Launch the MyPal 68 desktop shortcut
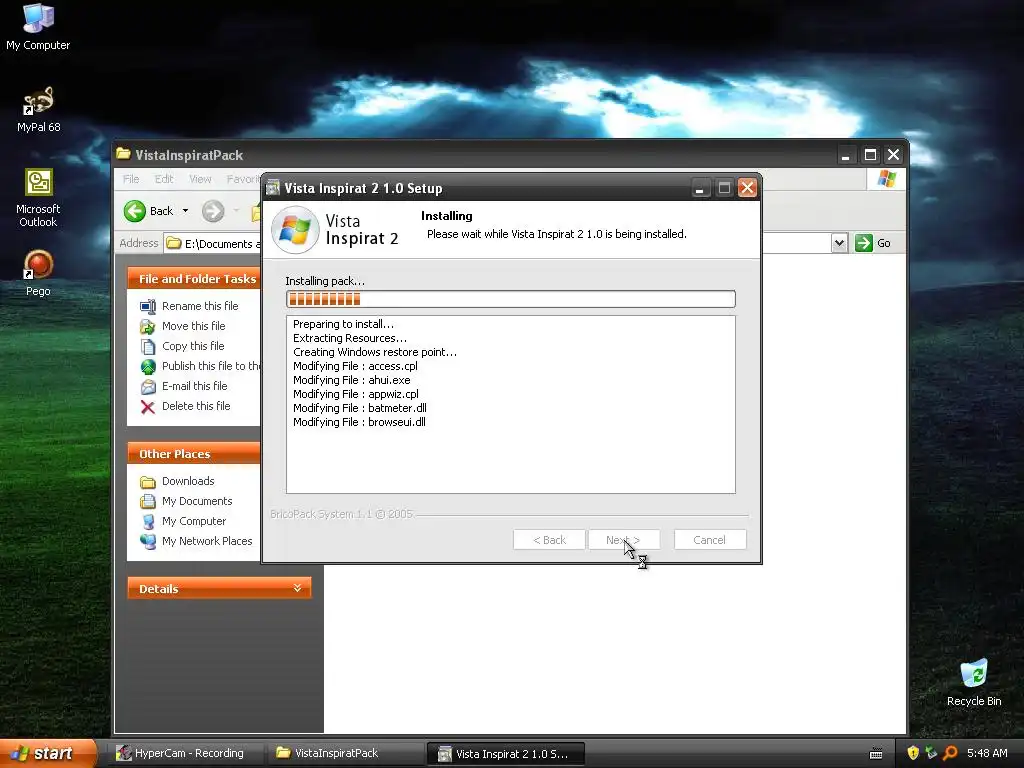 coord(38,108)
